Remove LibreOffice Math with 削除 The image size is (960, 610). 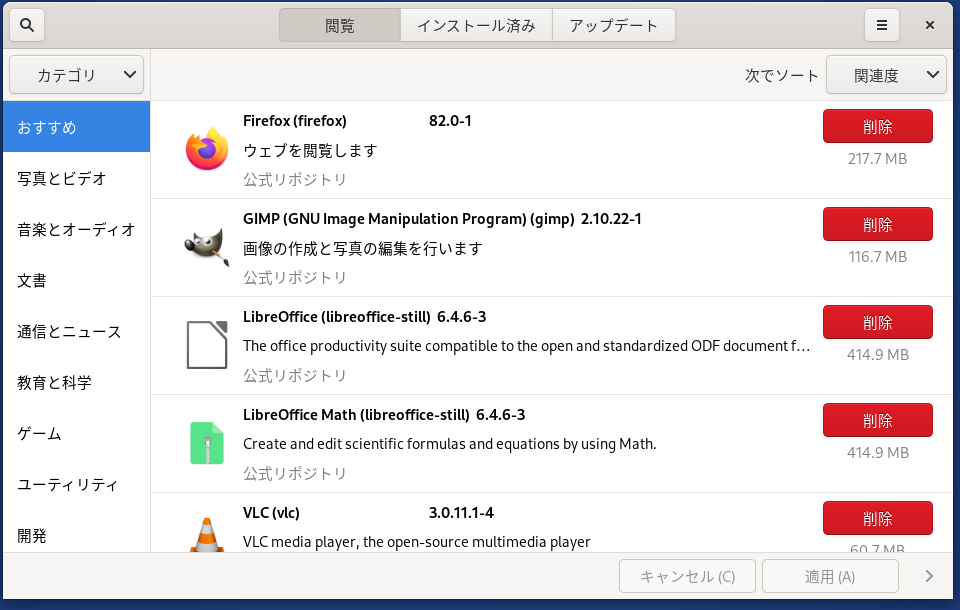(877, 420)
